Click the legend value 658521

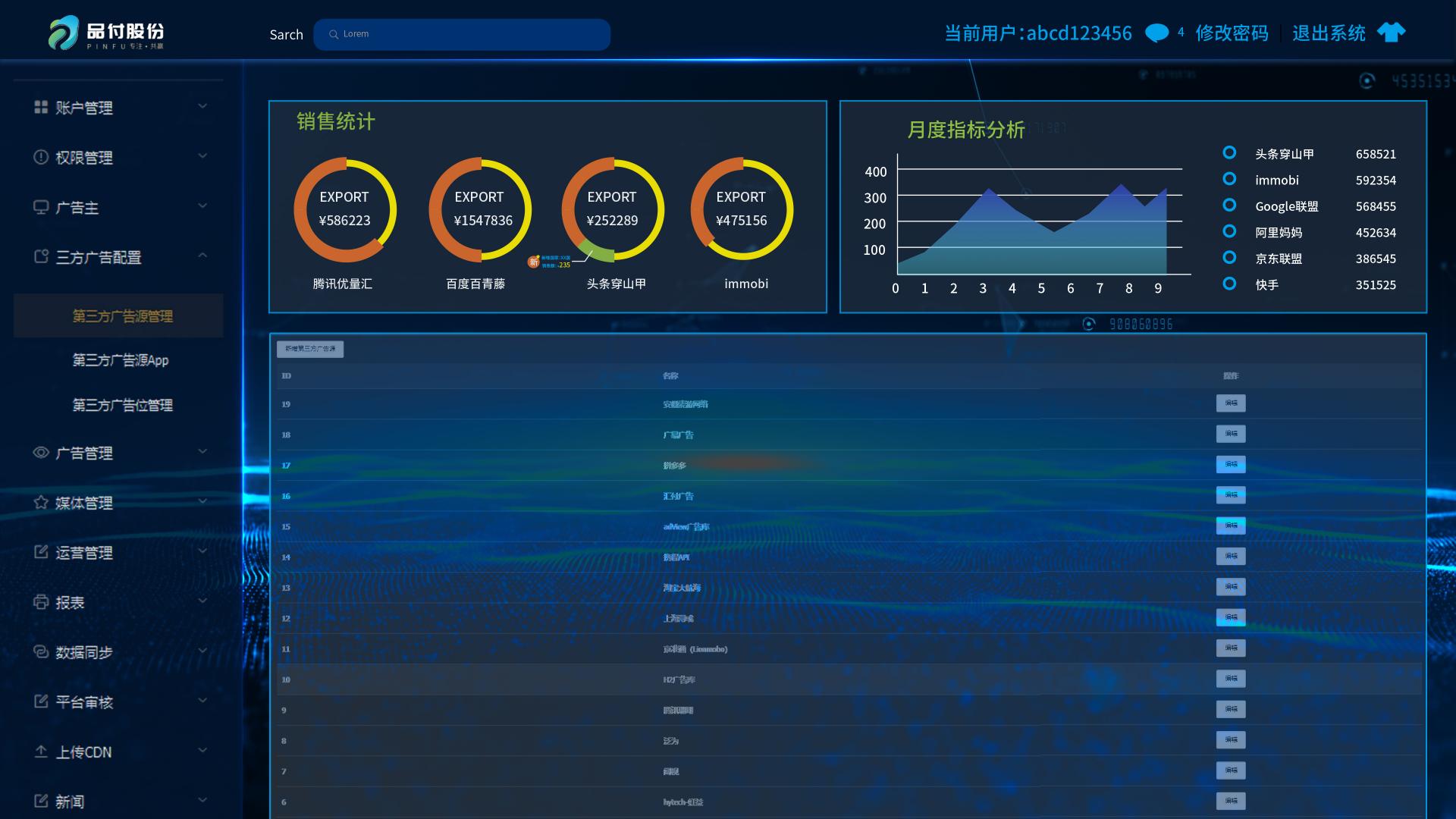[1376, 154]
